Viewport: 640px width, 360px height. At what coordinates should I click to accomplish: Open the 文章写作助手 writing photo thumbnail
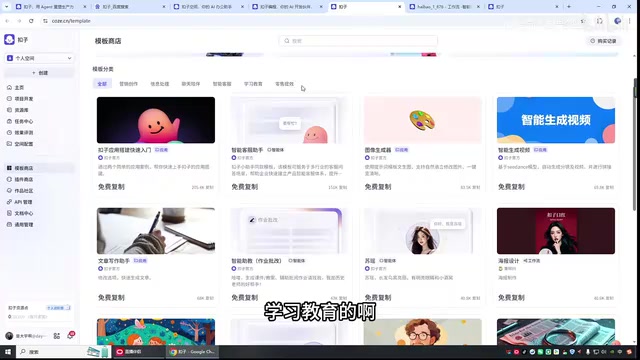coord(156,231)
